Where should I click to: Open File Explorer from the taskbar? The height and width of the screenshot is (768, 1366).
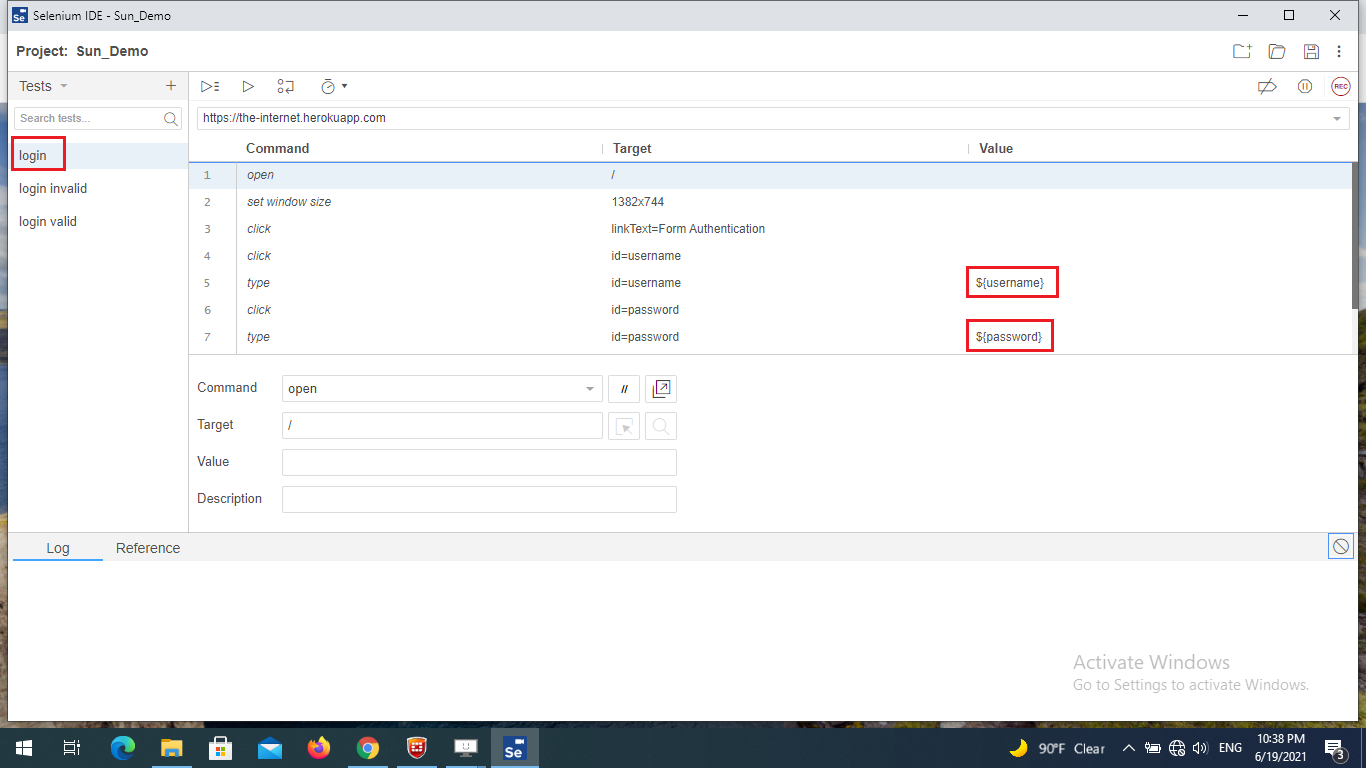[172, 748]
